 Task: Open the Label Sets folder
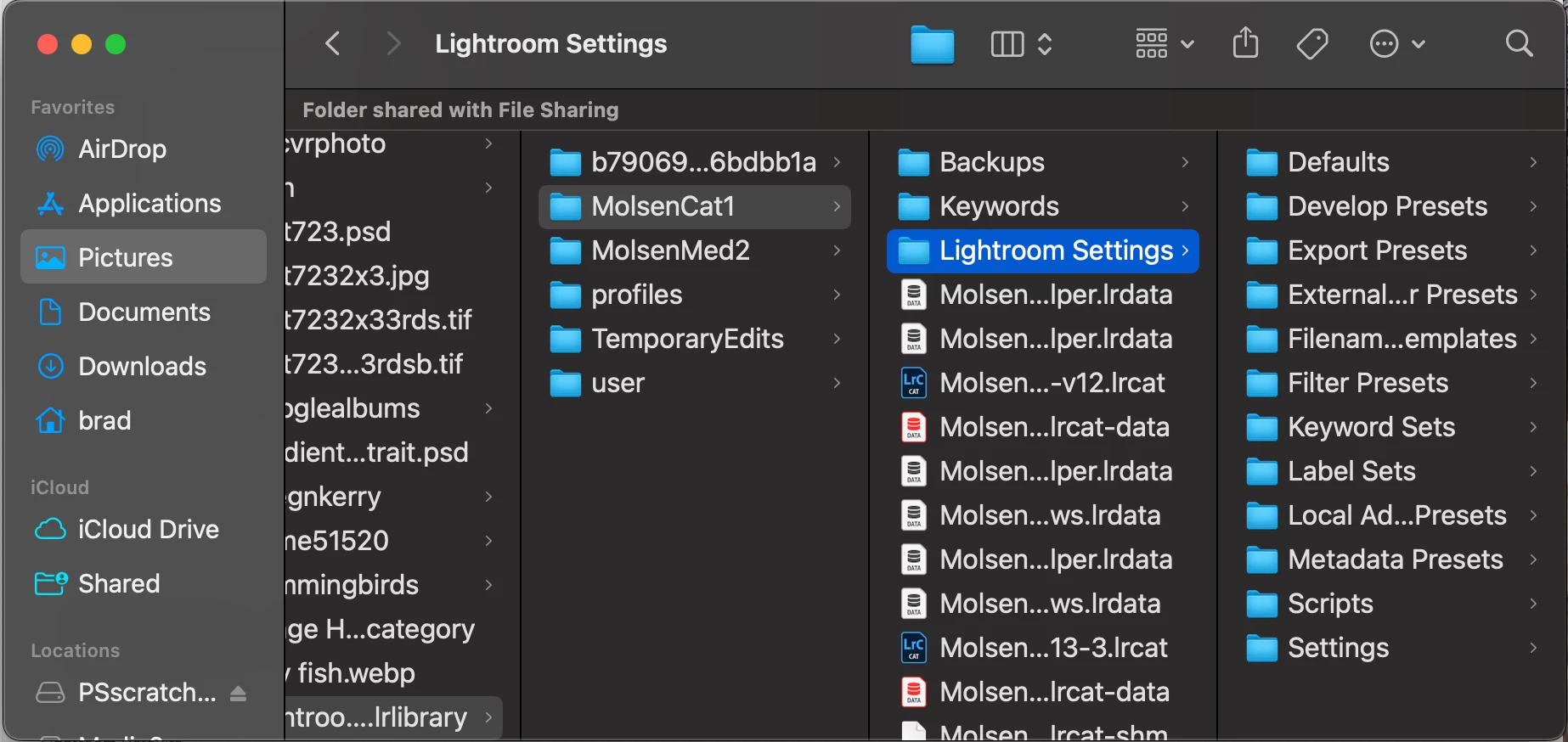coord(1391,471)
